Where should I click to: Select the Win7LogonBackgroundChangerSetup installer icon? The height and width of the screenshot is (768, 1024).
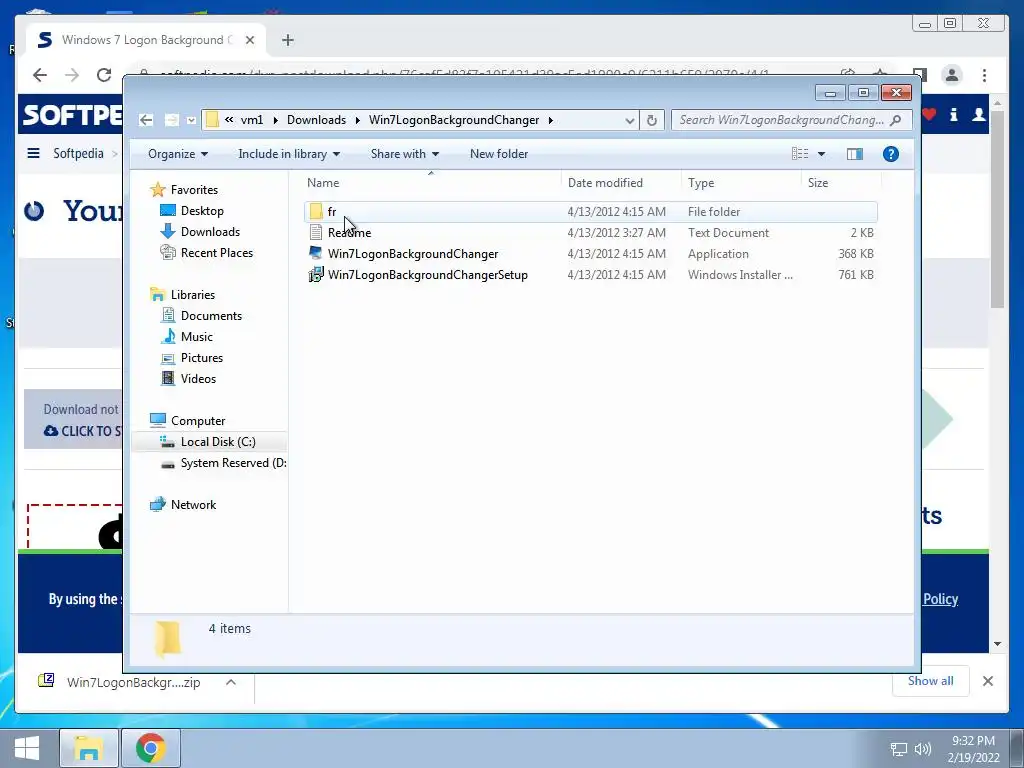click(316, 274)
